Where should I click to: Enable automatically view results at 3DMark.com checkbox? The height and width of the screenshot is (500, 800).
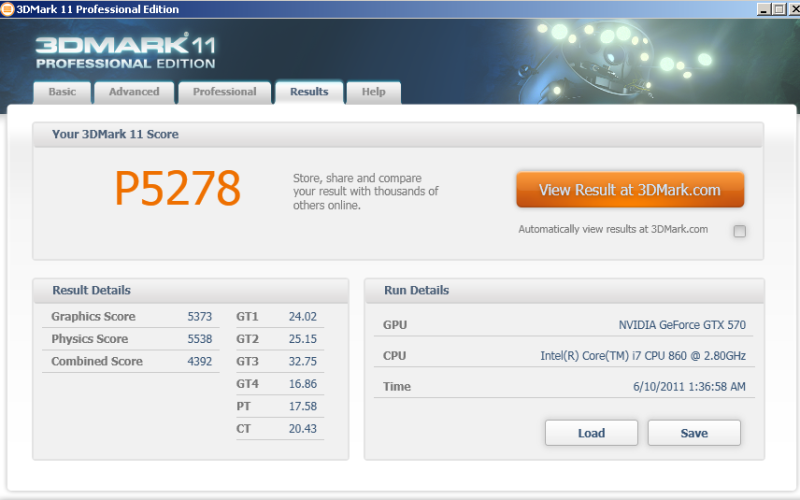coord(740,231)
